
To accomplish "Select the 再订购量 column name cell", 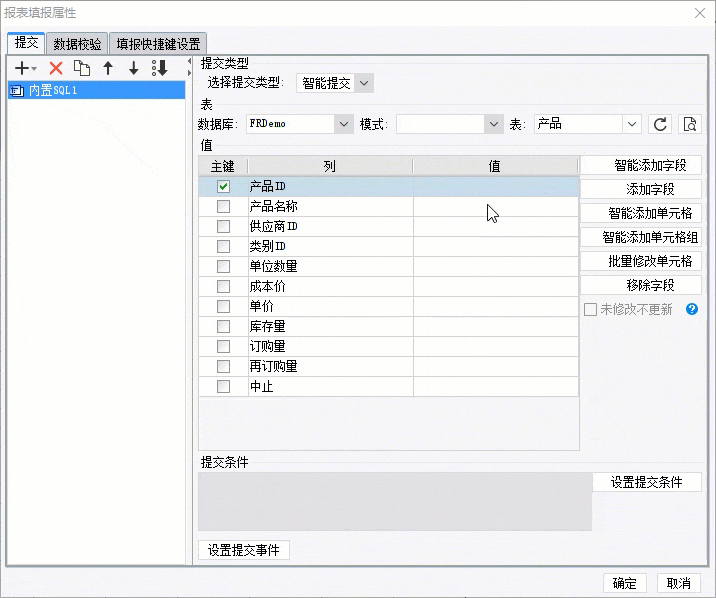I will coord(331,366).
